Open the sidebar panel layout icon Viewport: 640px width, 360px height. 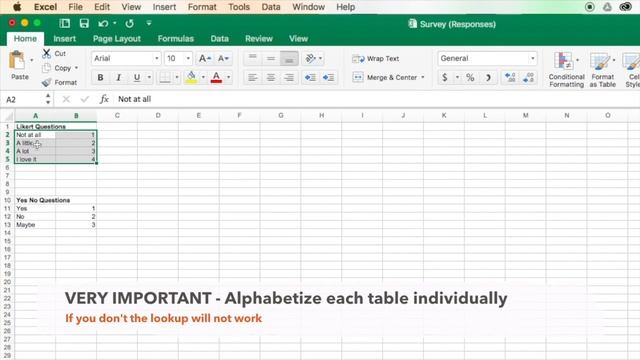pyautogui.click(x=64, y=23)
